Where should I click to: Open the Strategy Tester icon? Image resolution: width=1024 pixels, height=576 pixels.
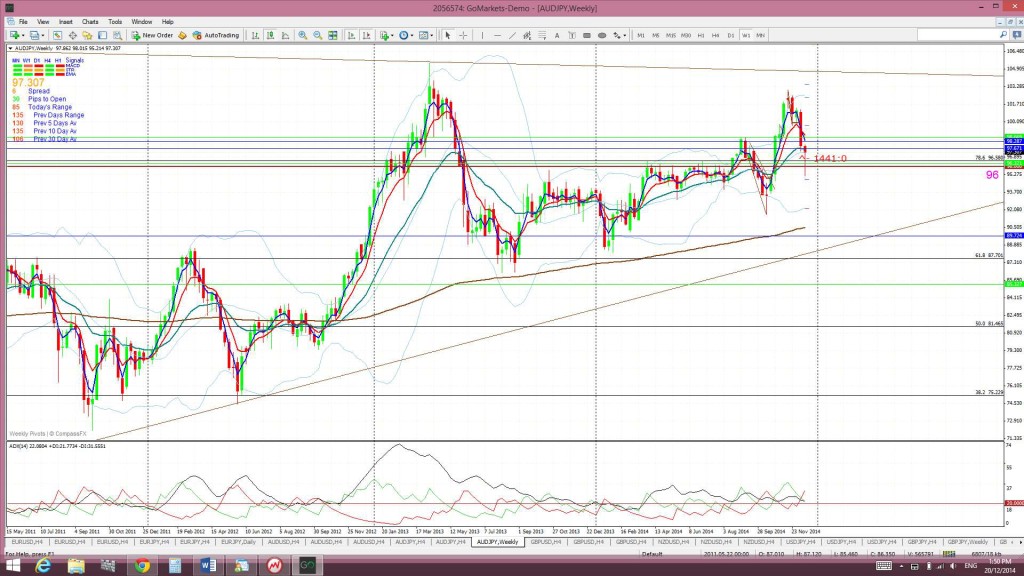point(118,35)
